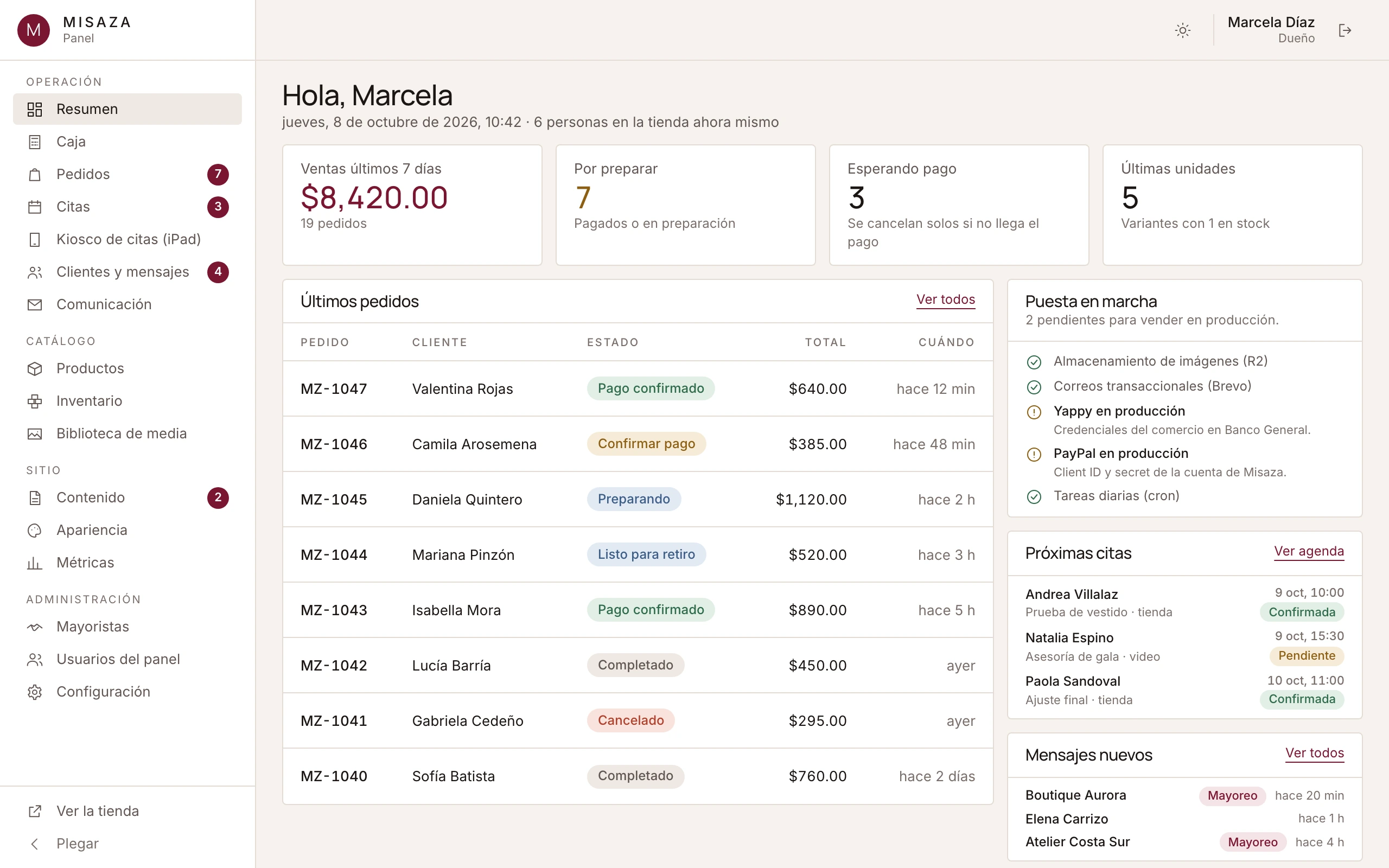Open Inventario in the sidebar
Image resolution: width=1389 pixels, height=868 pixels.
pos(128,401)
